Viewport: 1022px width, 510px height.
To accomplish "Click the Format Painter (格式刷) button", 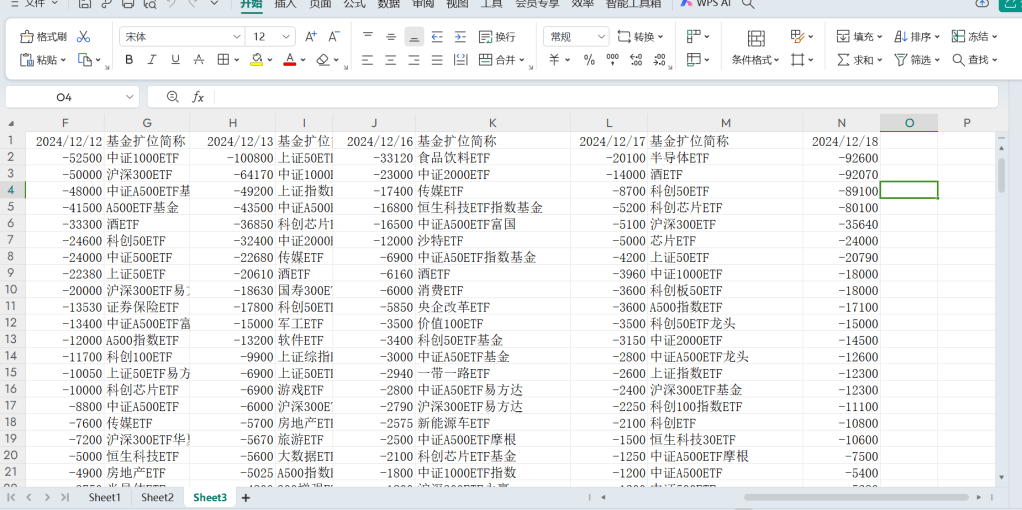I will click(43, 37).
